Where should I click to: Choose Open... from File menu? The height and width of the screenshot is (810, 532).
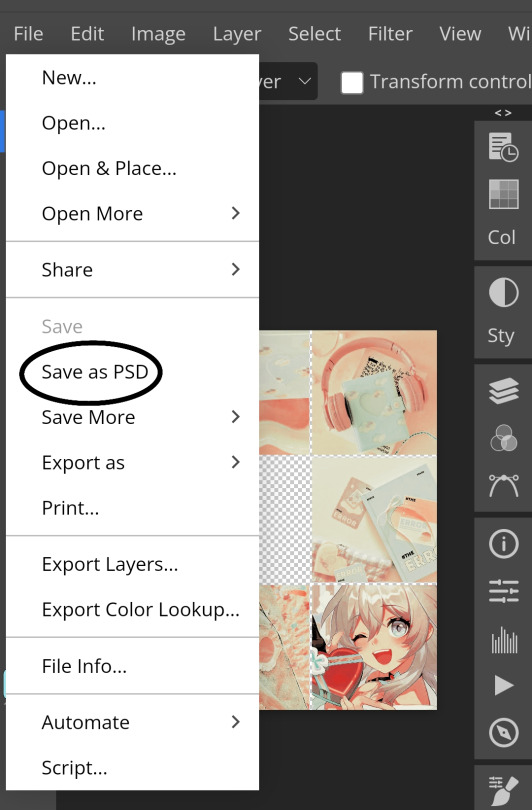(132, 123)
